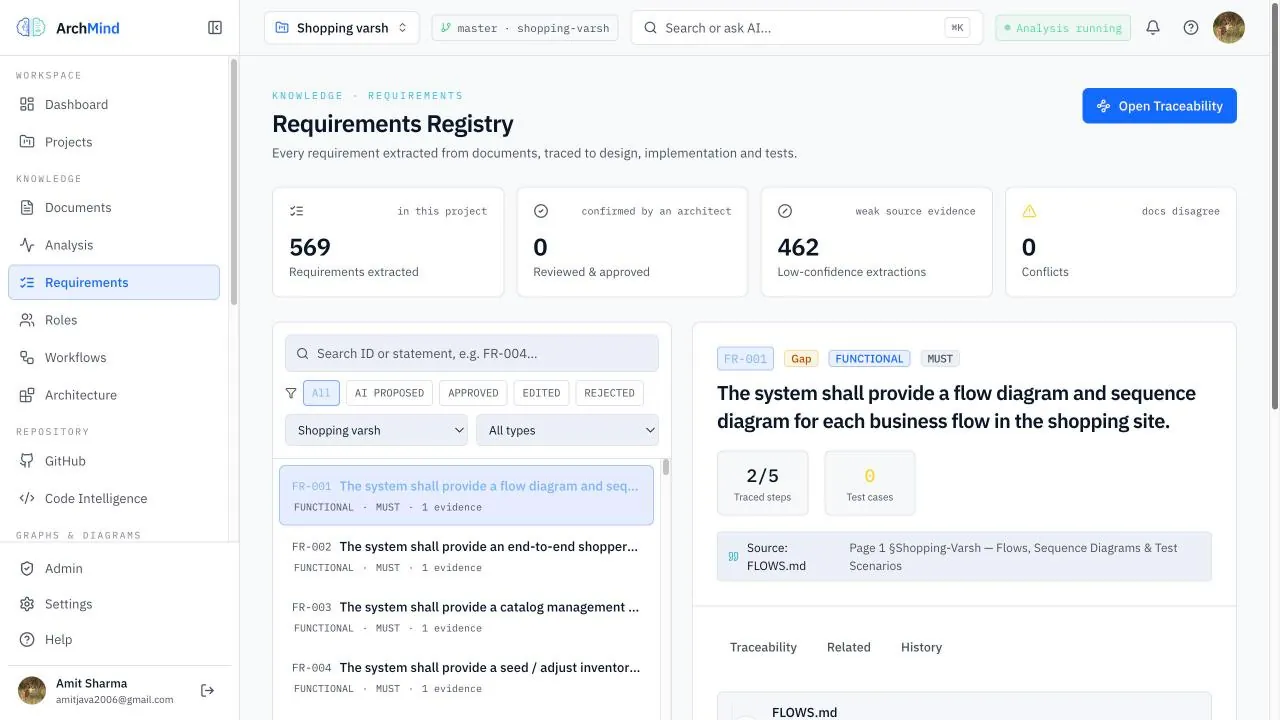Click the GitHub sidebar icon

[x=27, y=461]
